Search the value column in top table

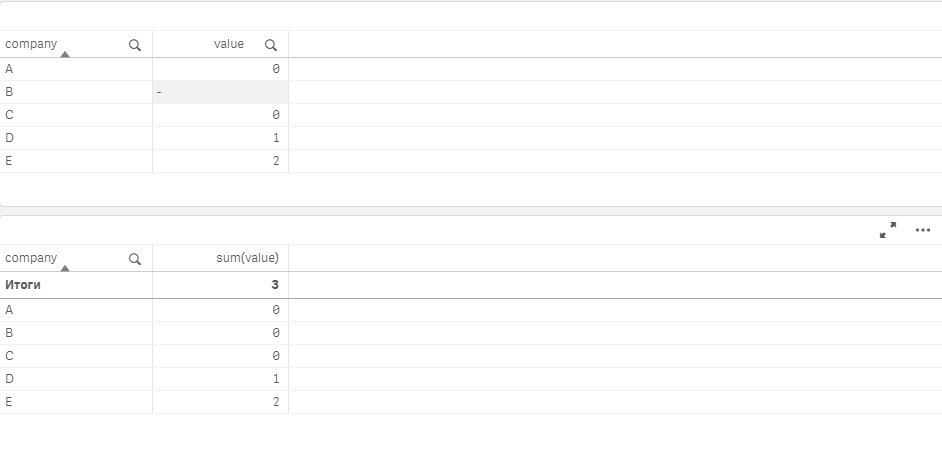click(271, 45)
